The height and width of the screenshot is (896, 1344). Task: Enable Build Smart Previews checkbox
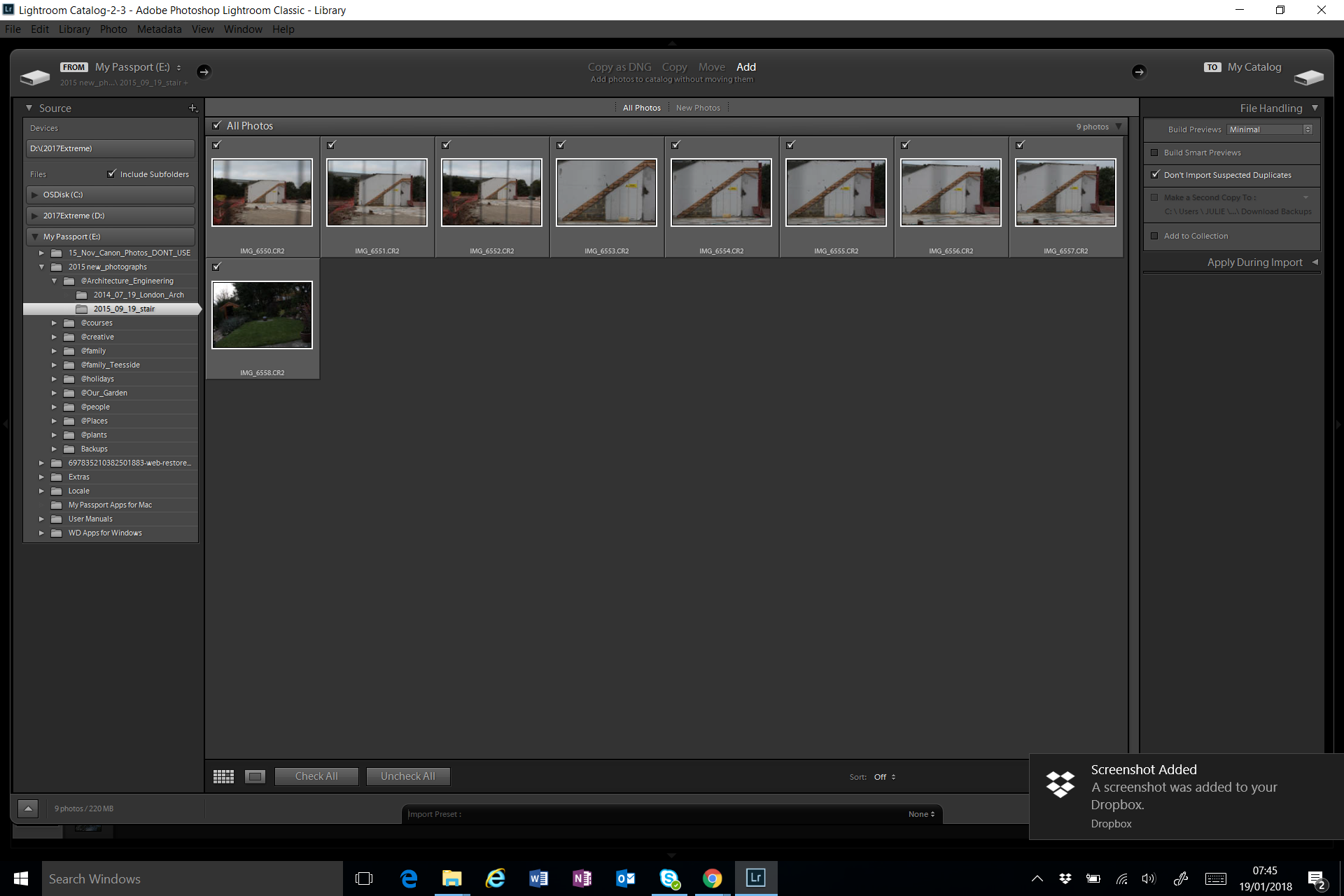coord(1154,153)
